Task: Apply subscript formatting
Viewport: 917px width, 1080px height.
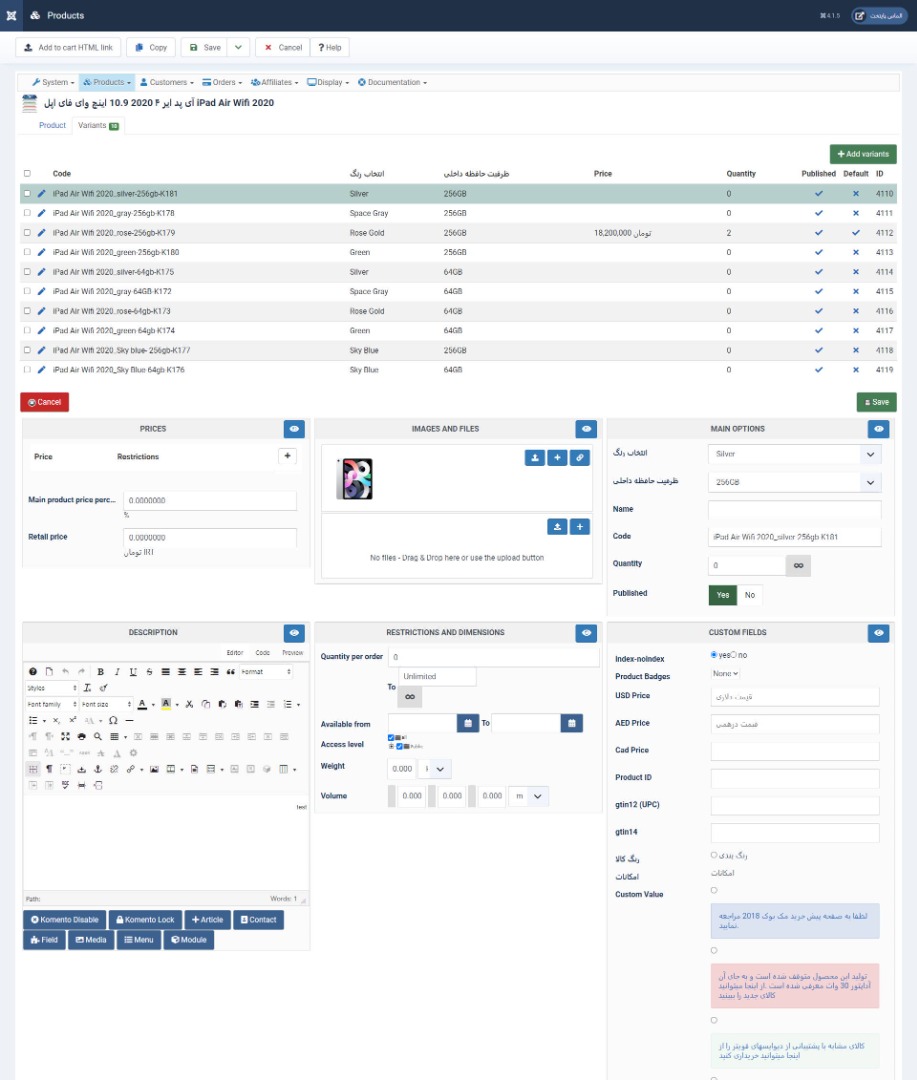Action: coord(56,720)
